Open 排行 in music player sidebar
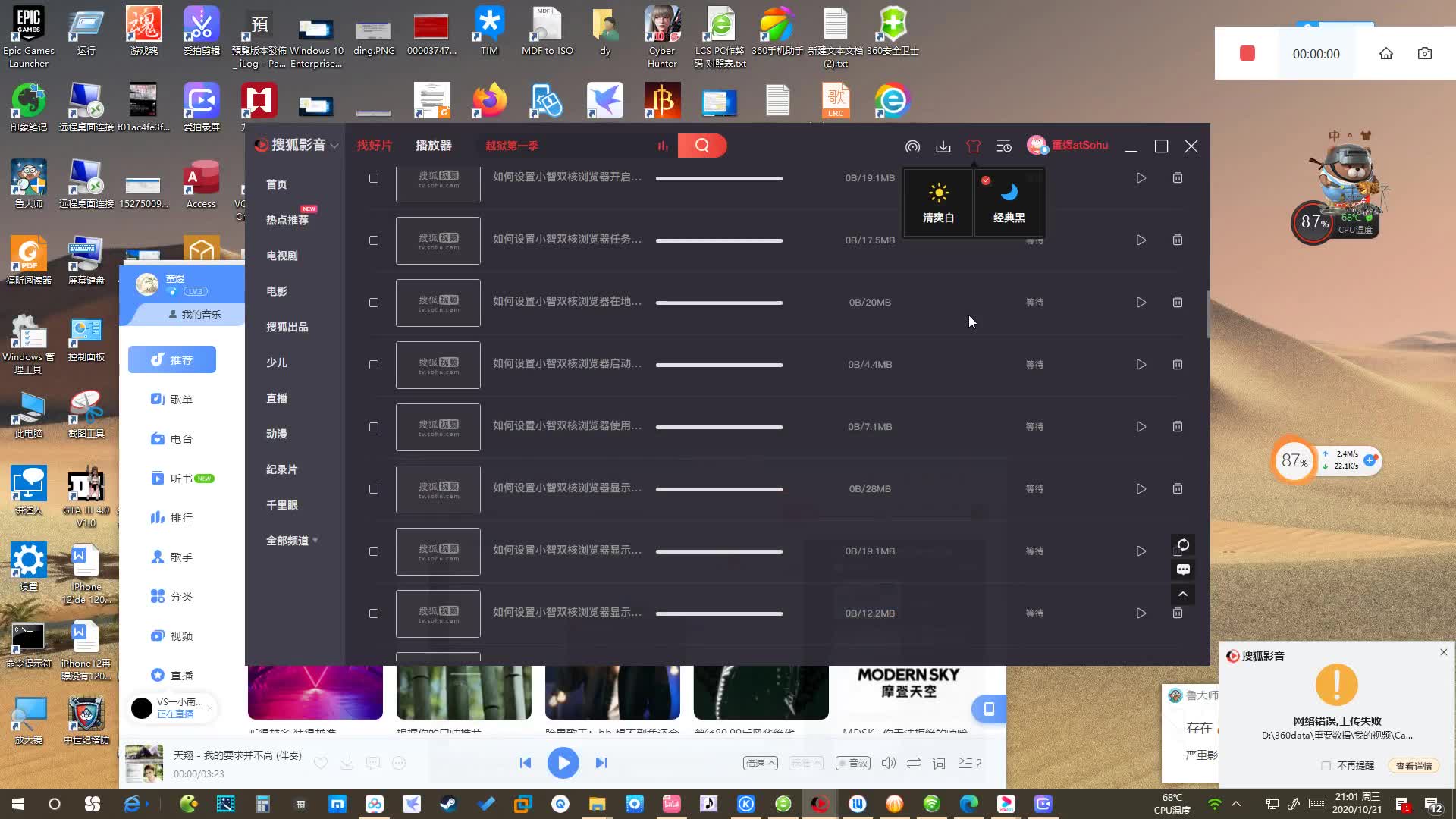 [172, 518]
